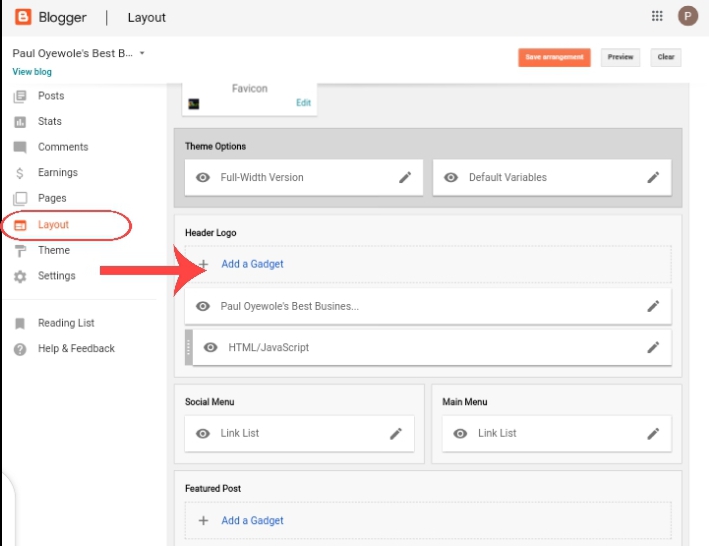709x546 pixels.
Task: Click Edit link for Favicon
Action: [x=303, y=103]
